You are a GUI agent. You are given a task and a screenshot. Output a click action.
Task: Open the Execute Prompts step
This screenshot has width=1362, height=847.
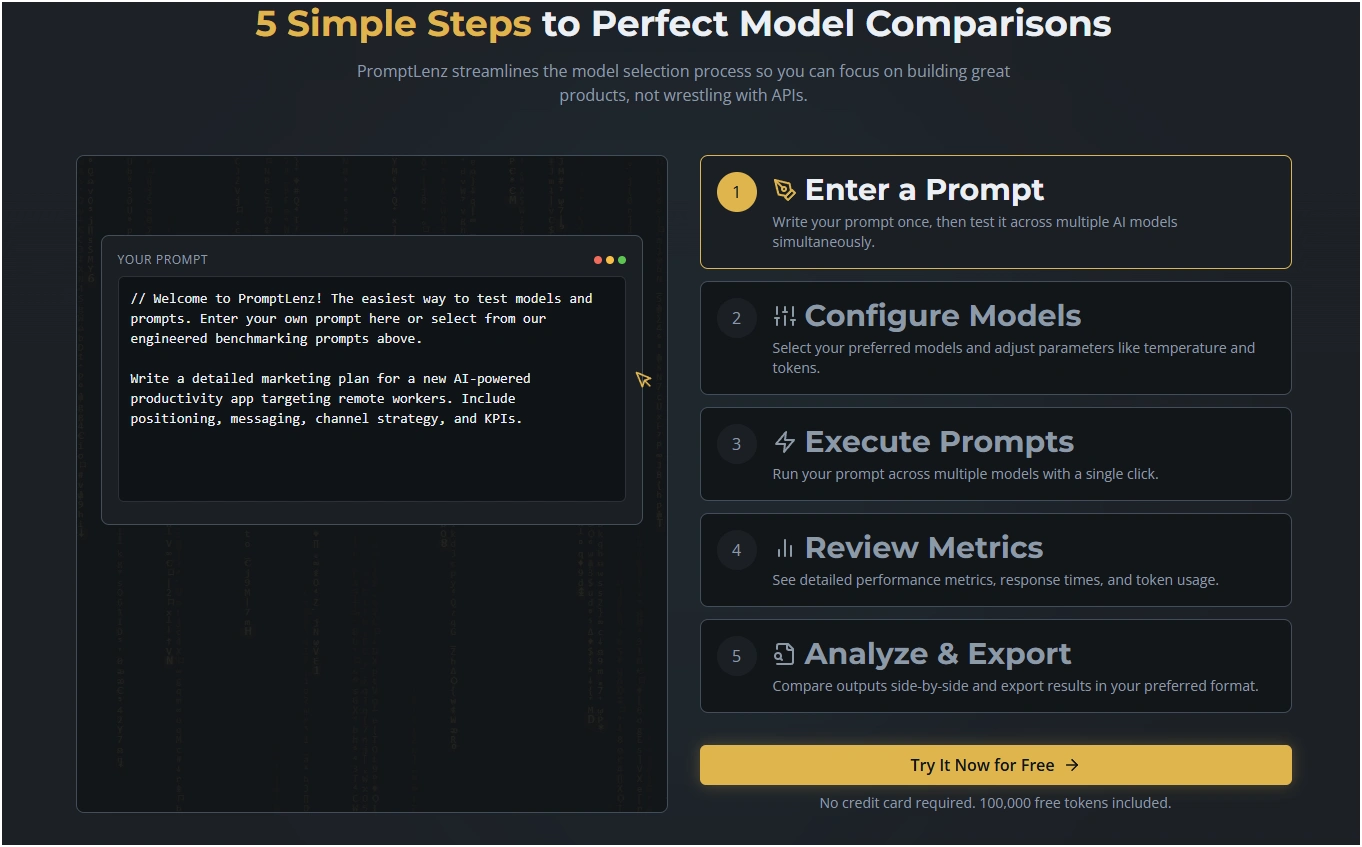938,442
